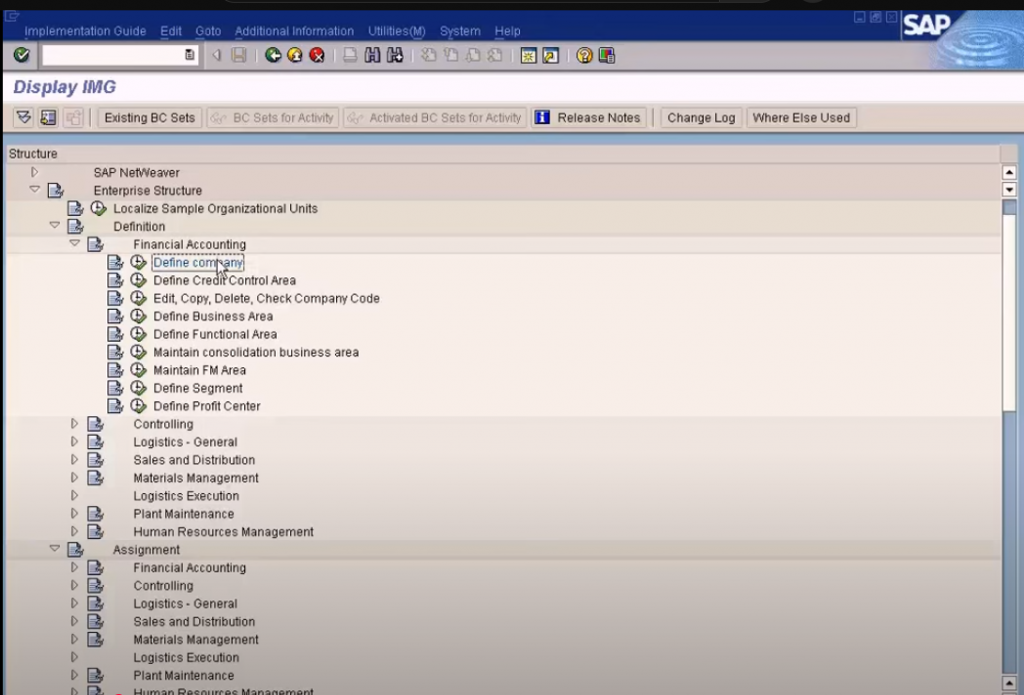Run the activity icon beside Define company
Screen dimensions: 1024x695
[x=138, y=262]
